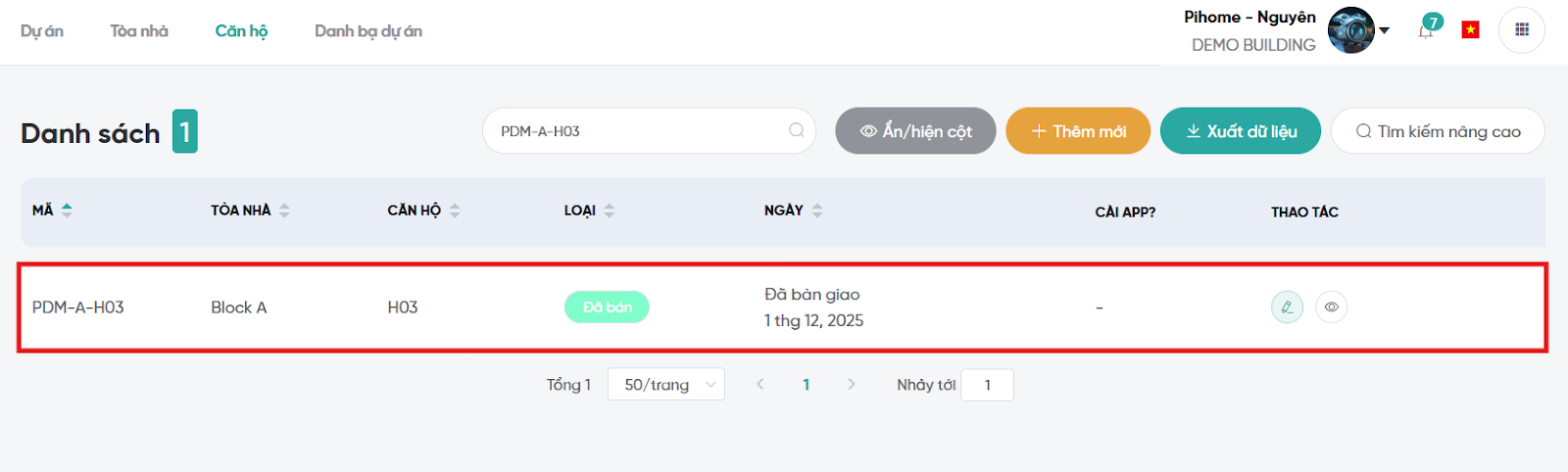1568x472 pixels.
Task: Click the search magnifier in the search box
Action: tap(797, 130)
